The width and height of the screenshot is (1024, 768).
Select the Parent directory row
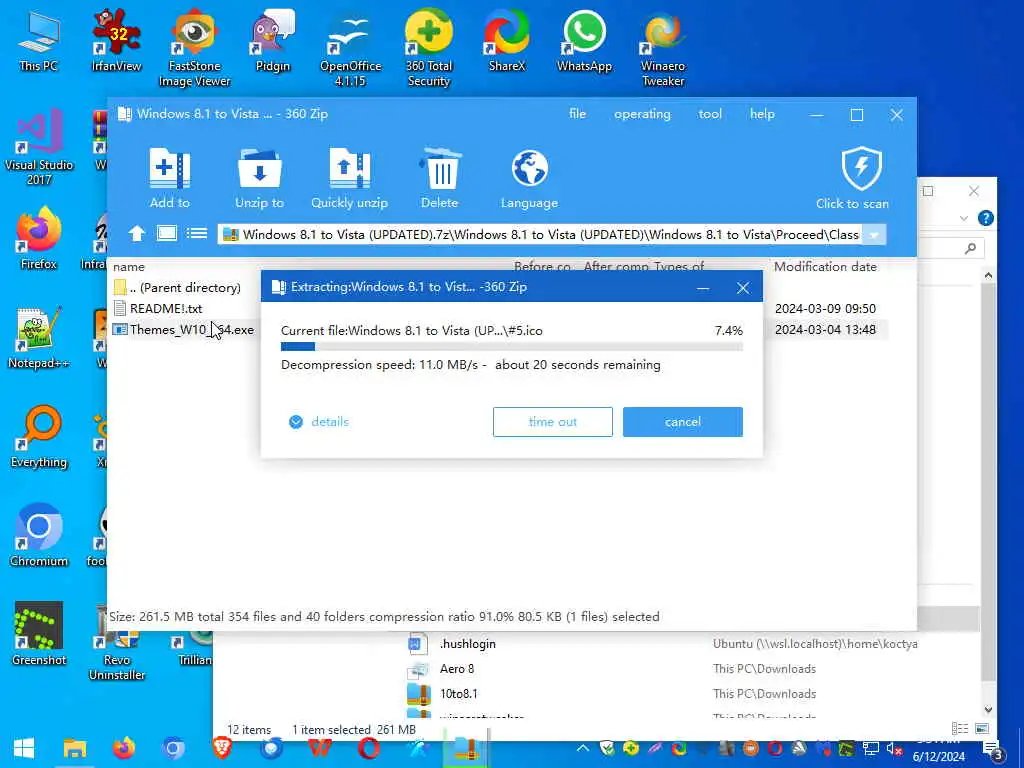click(177, 287)
